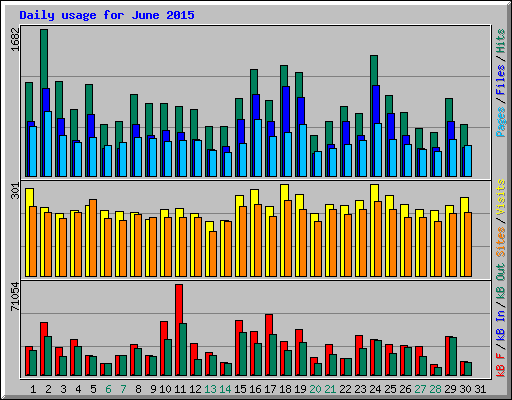Click the green "Hits" legend label

(500, 41)
